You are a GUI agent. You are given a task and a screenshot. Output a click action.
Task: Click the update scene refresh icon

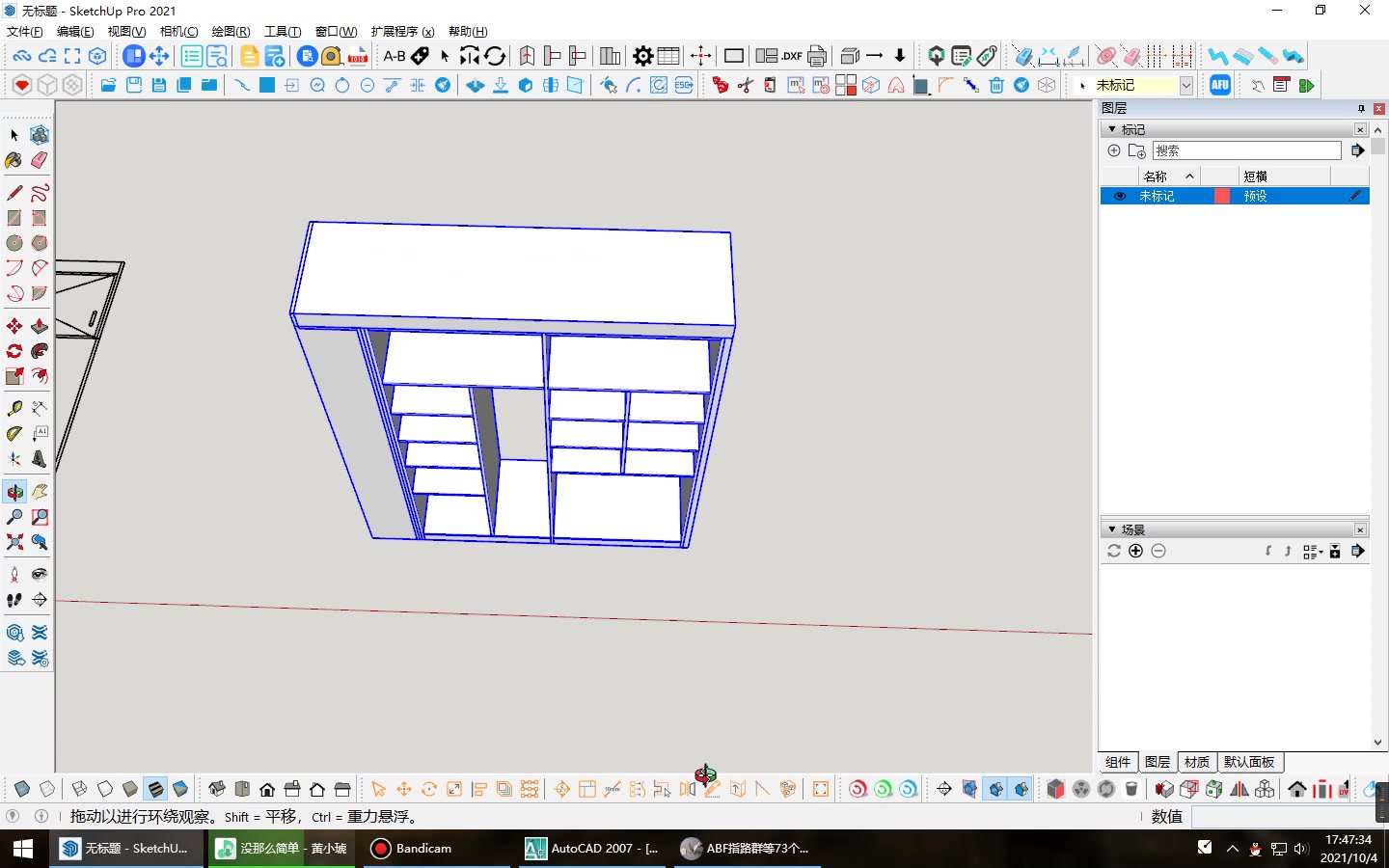tap(1114, 551)
